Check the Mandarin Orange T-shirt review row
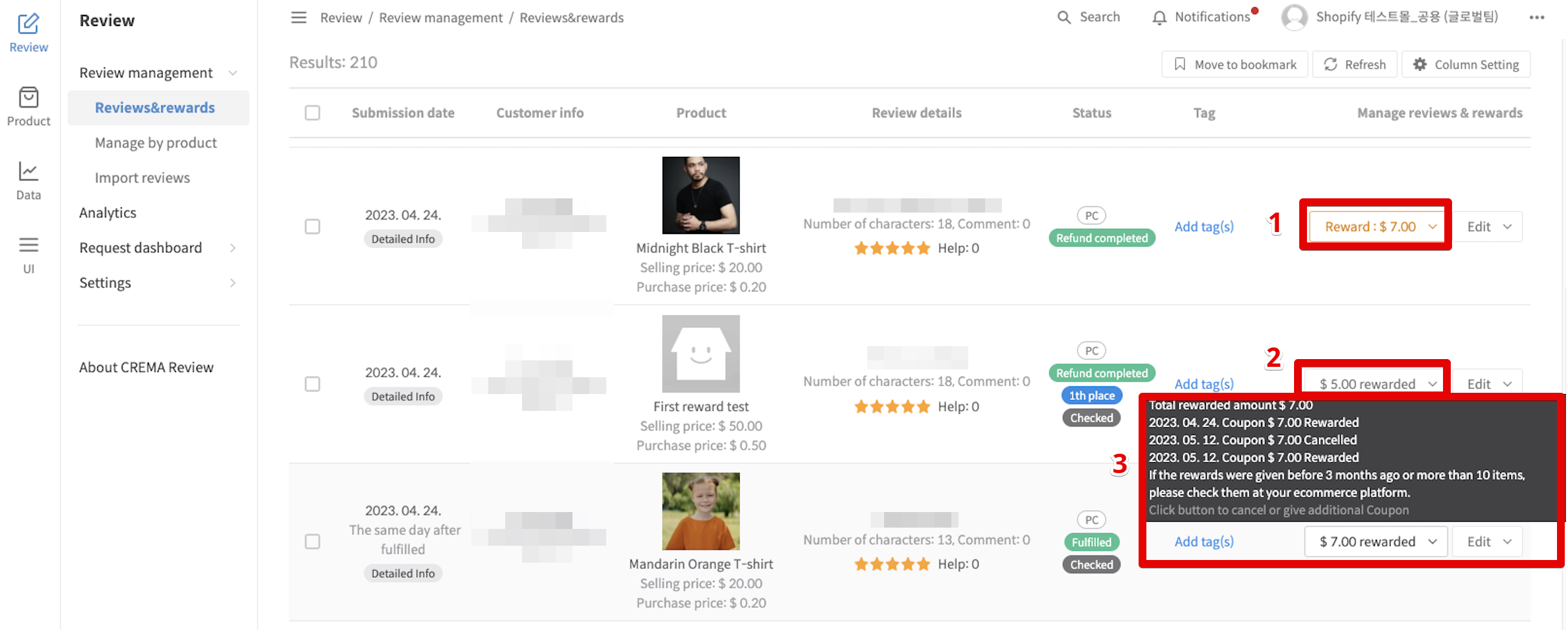This screenshot has width=1568, height=630. (x=313, y=541)
